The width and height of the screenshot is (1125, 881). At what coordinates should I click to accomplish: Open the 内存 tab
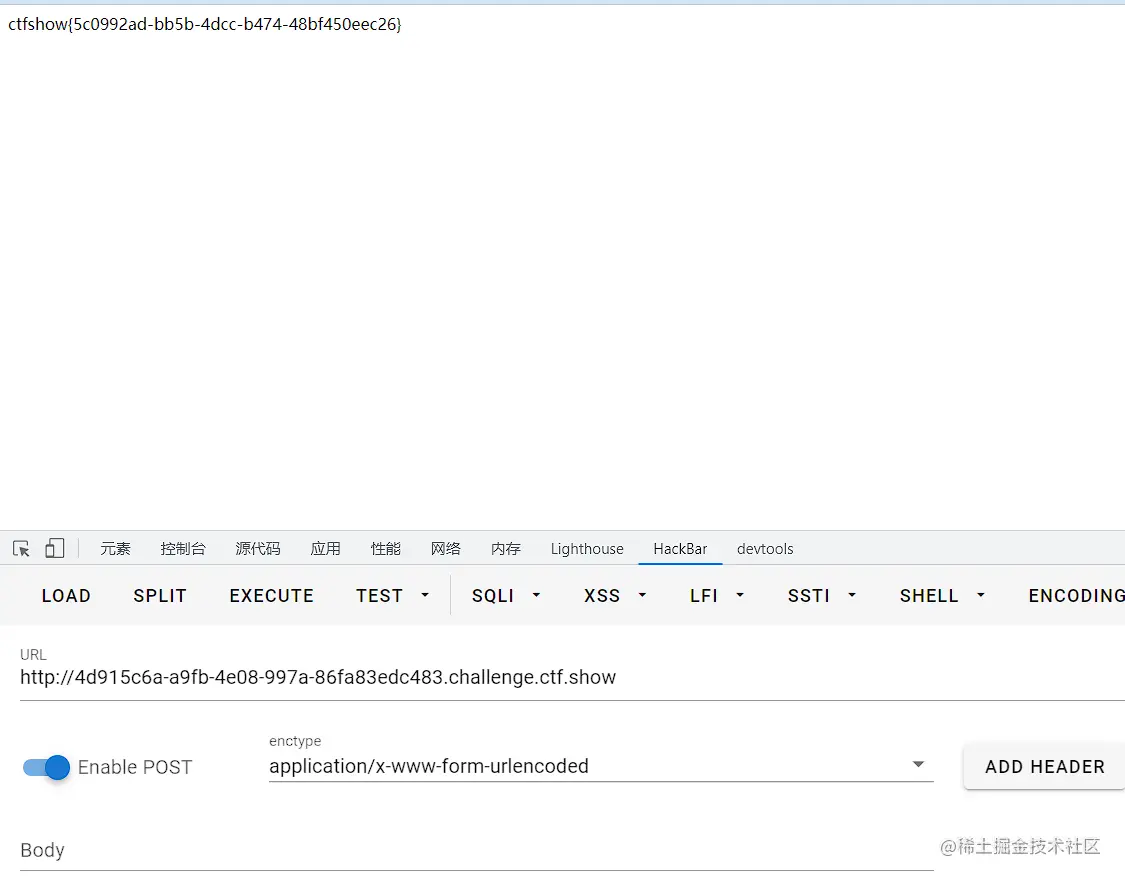point(506,549)
